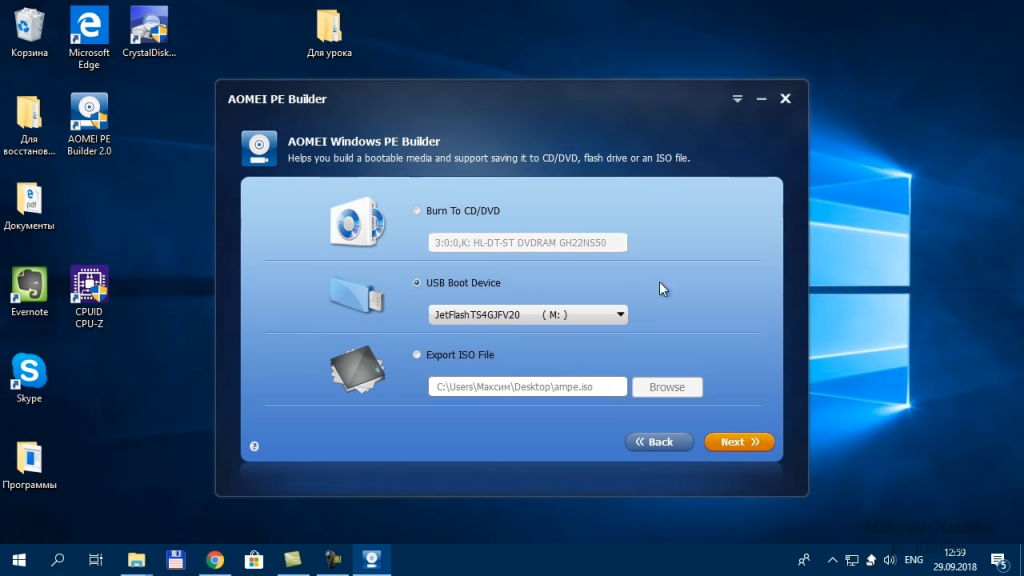Viewport: 1024px width, 576px height.
Task: Click the network tray icon
Action: coord(852,560)
